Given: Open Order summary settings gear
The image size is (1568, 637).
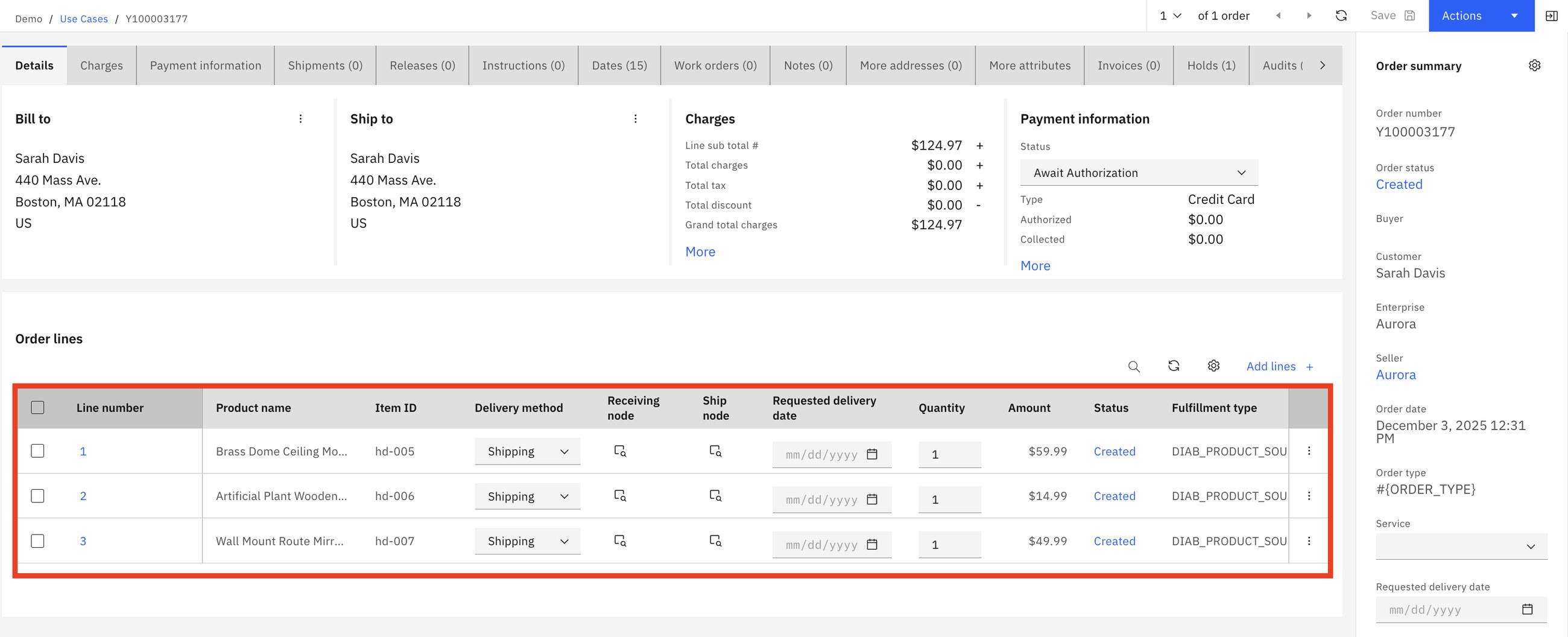Looking at the screenshot, I should [x=1534, y=65].
